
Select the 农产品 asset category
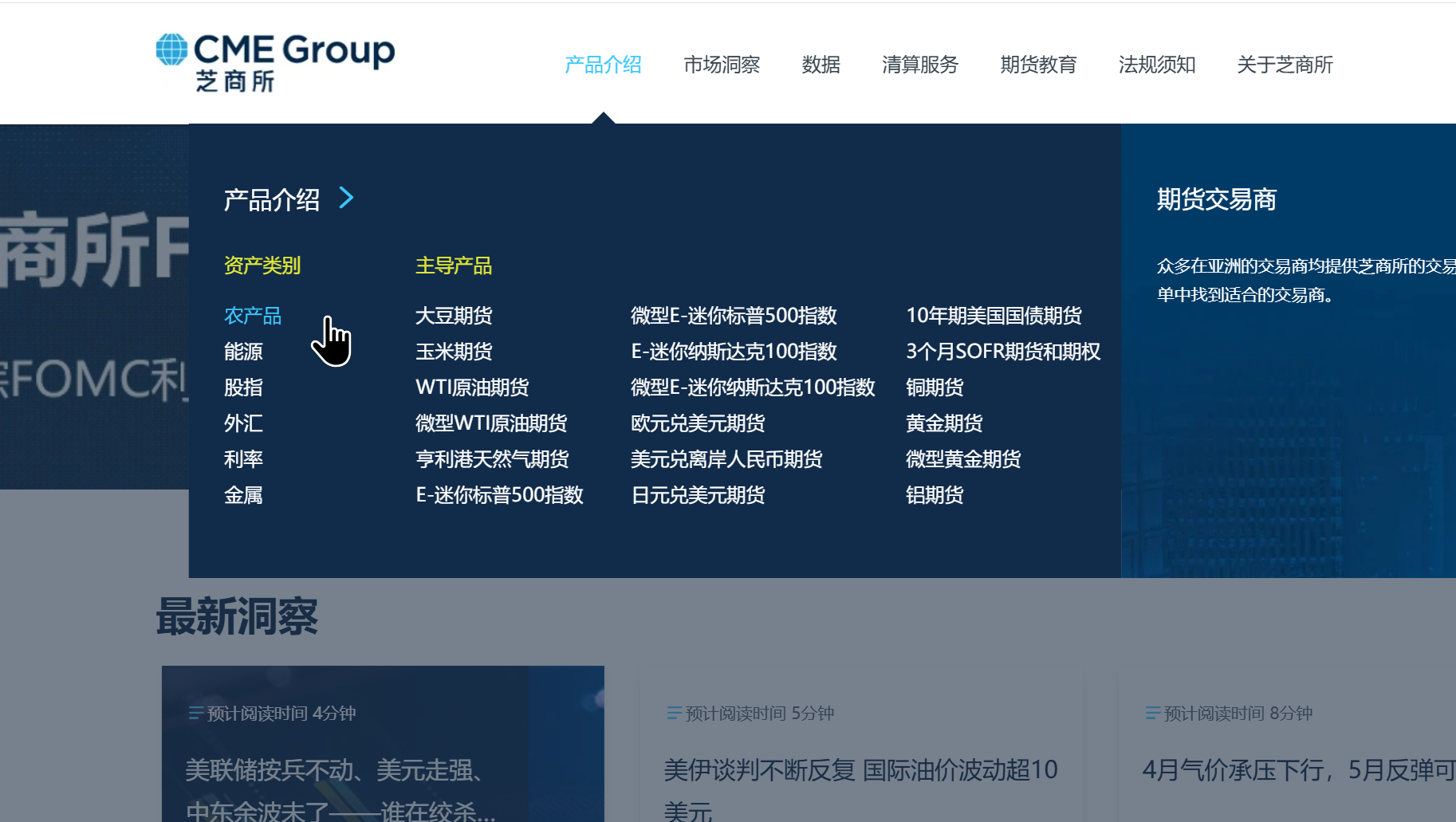point(253,316)
